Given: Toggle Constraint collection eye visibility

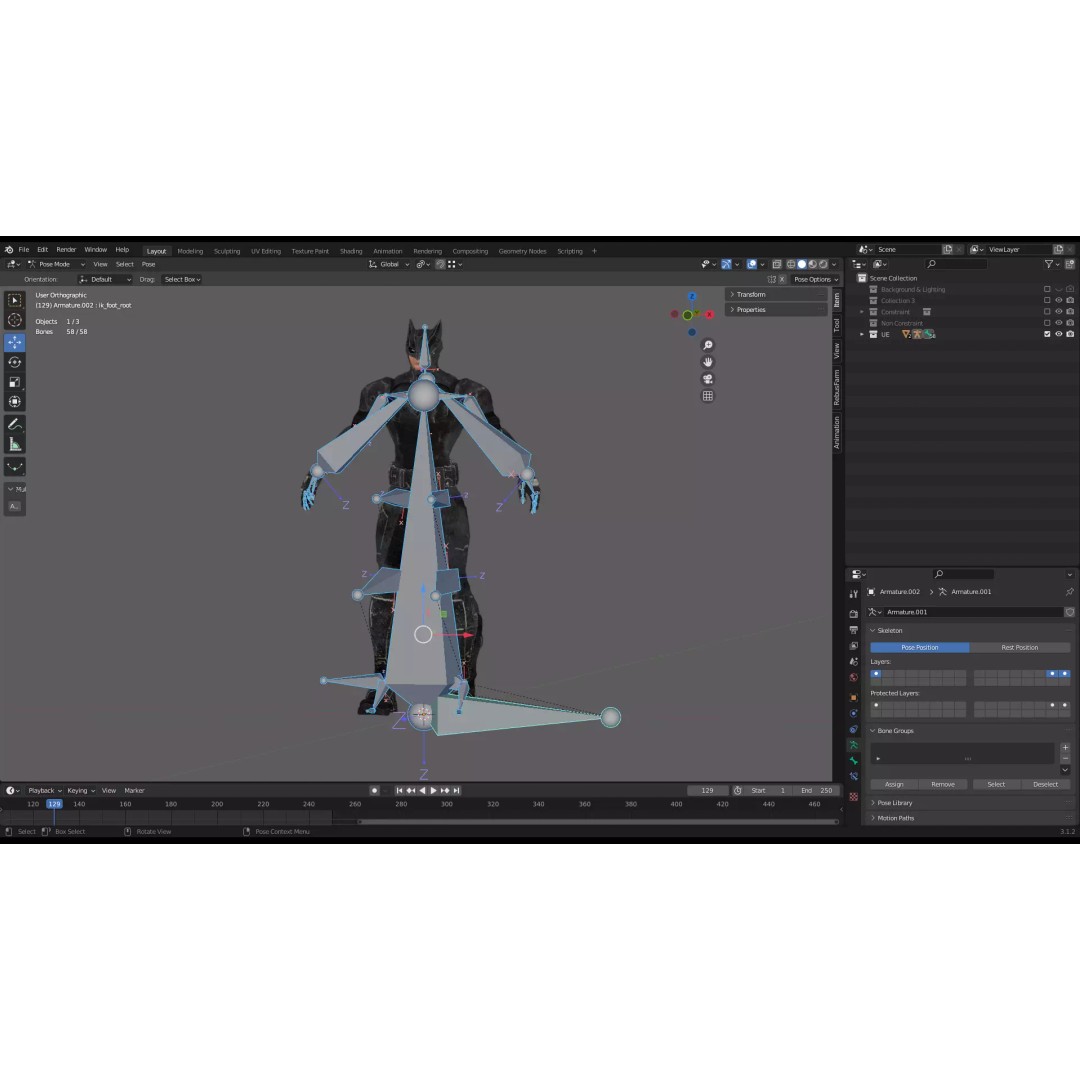Looking at the screenshot, I should click(x=1059, y=311).
